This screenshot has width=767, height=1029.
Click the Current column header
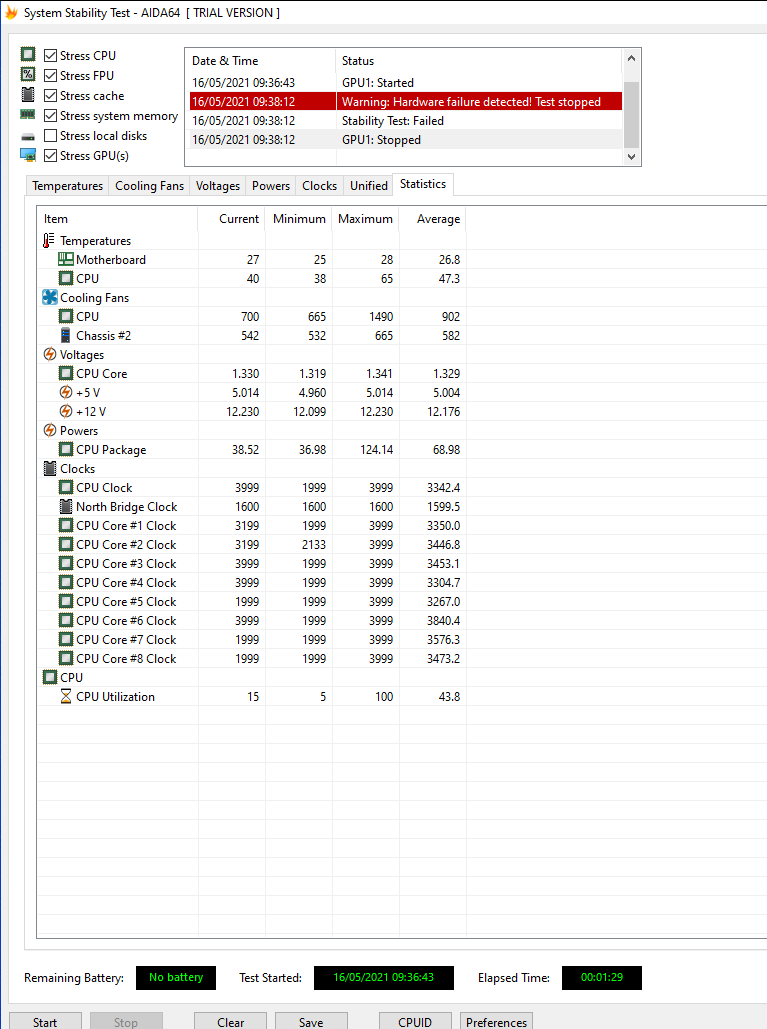[x=232, y=219]
